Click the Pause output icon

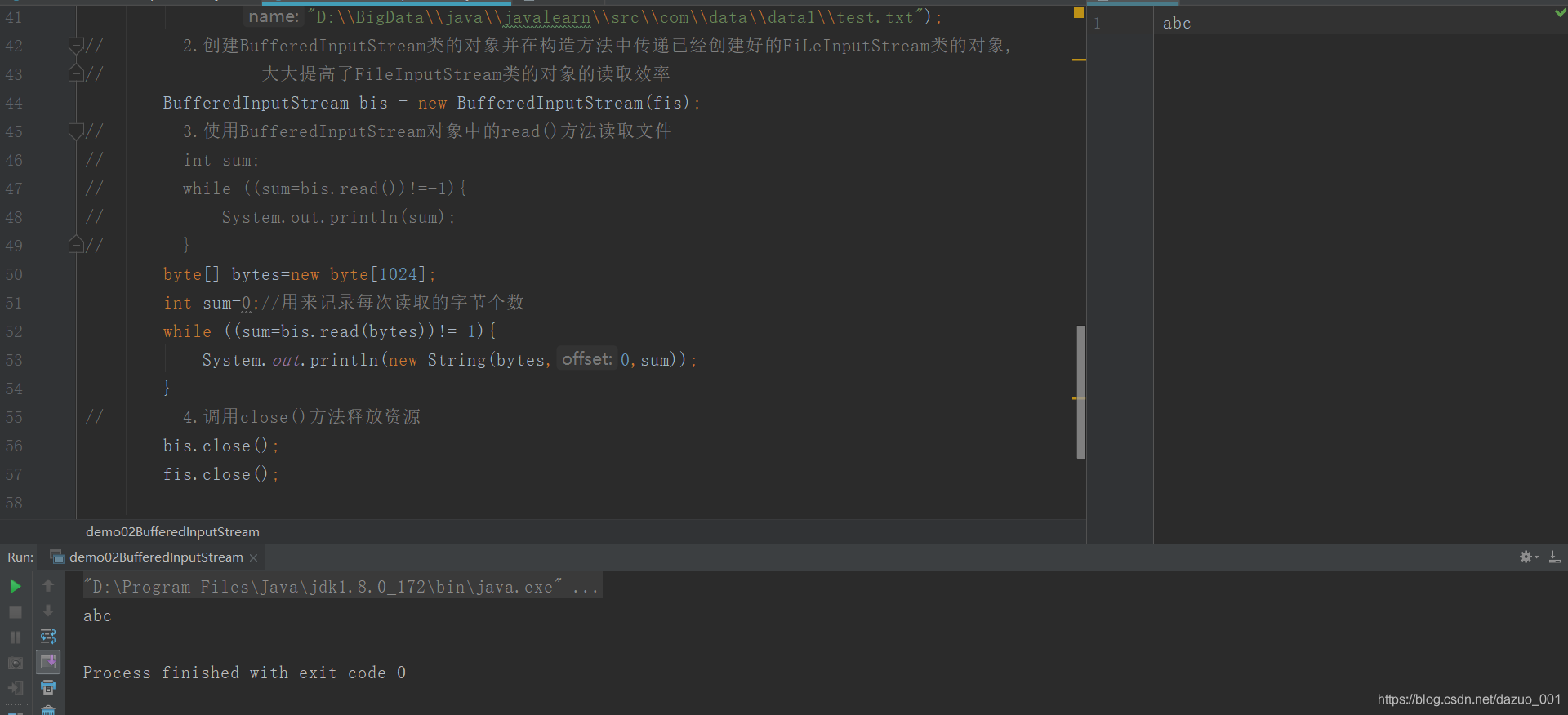[x=15, y=637]
